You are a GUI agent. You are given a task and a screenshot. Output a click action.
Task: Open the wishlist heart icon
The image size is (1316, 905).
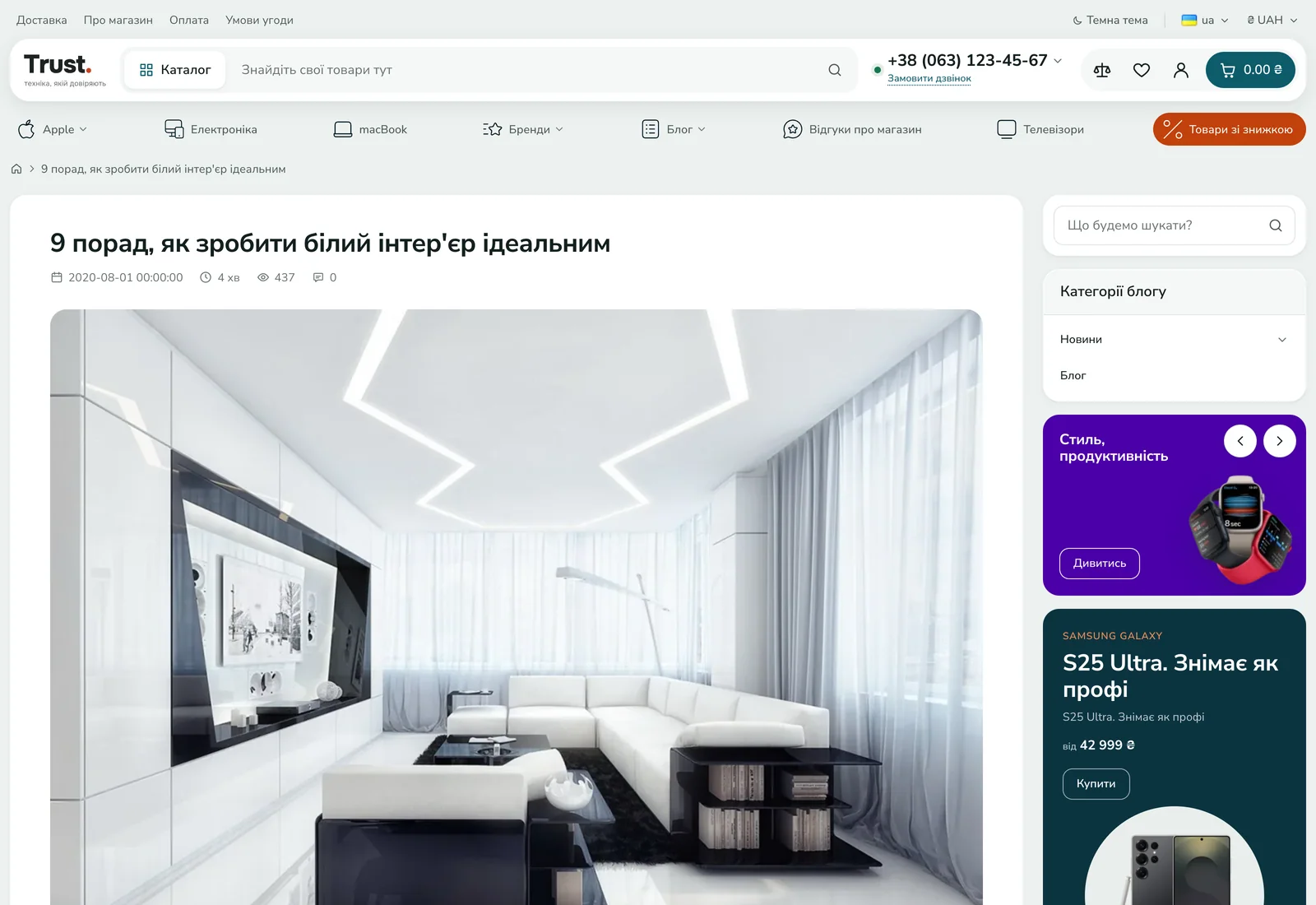1142,70
